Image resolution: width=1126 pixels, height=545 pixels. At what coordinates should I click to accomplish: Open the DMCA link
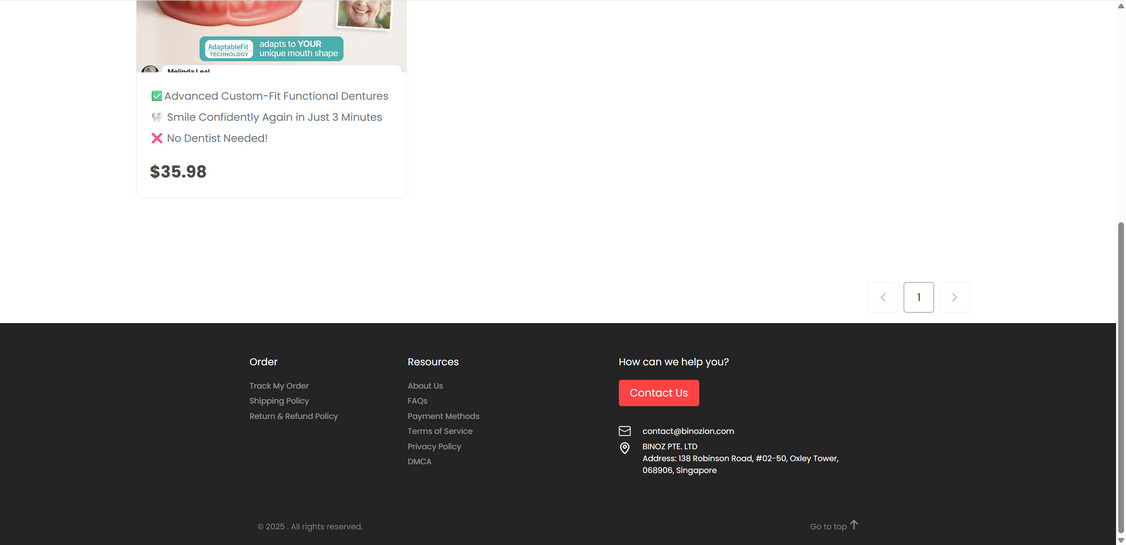coord(419,462)
